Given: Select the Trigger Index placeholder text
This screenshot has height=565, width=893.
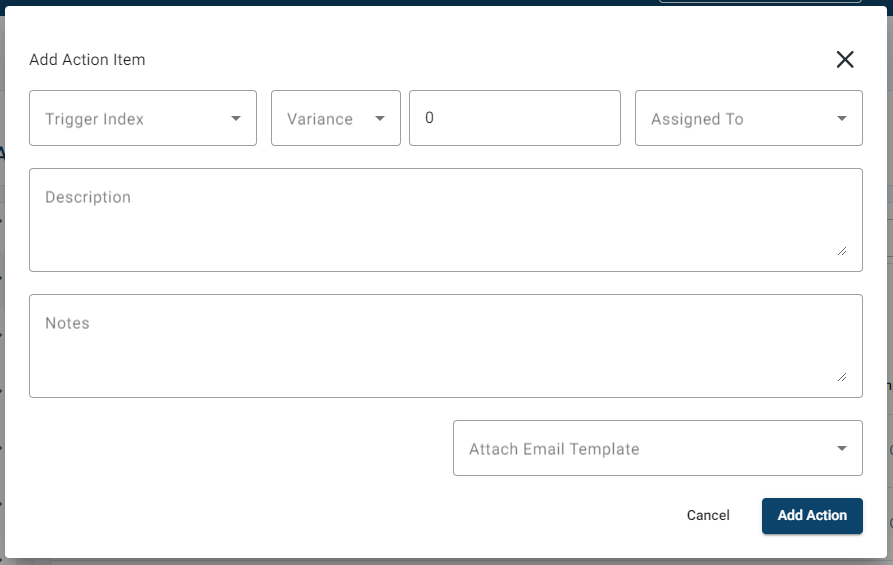Looking at the screenshot, I should (94, 119).
